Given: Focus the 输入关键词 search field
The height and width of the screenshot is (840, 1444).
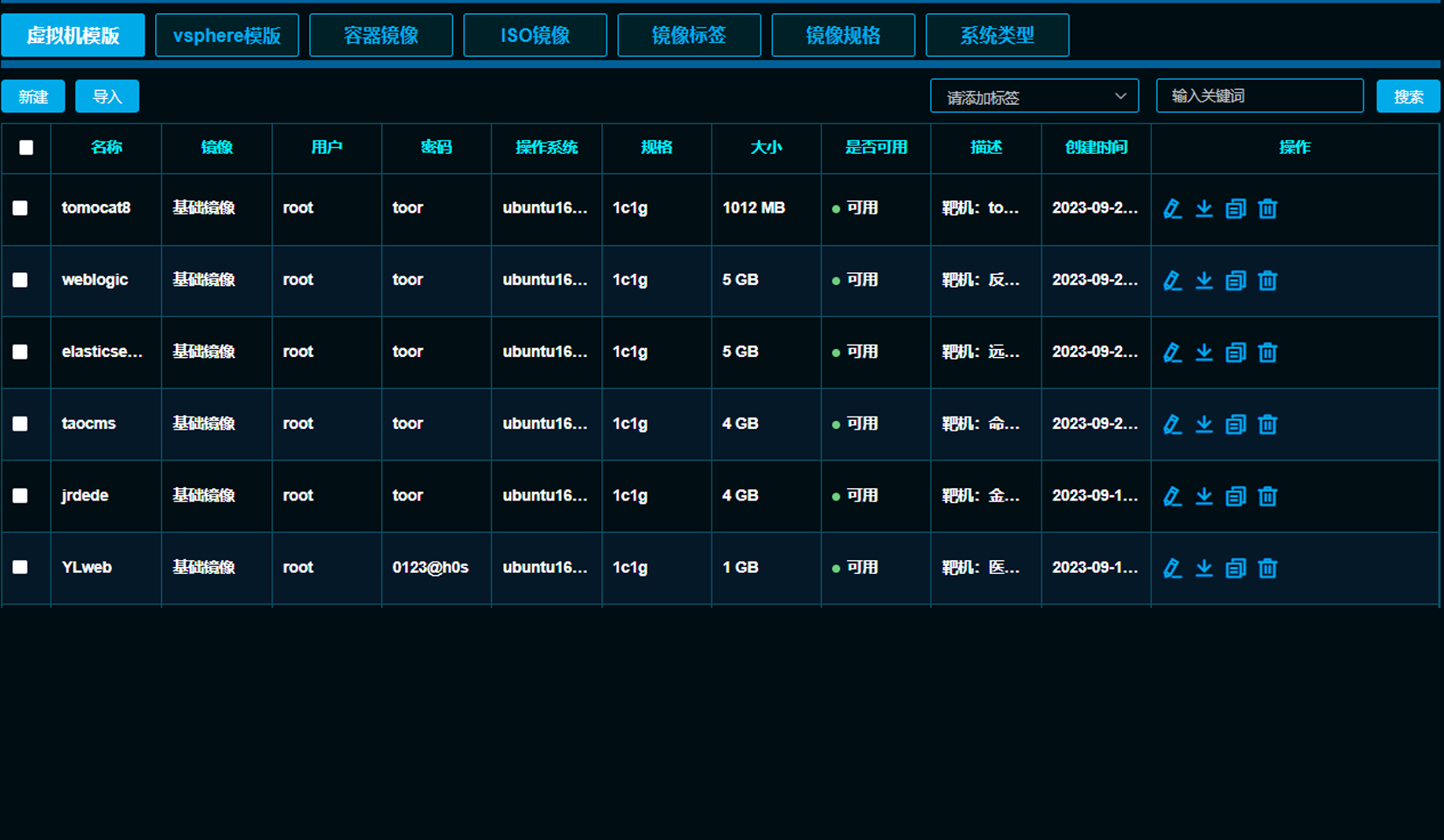Looking at the screenshot, I should pos(1260,95).
